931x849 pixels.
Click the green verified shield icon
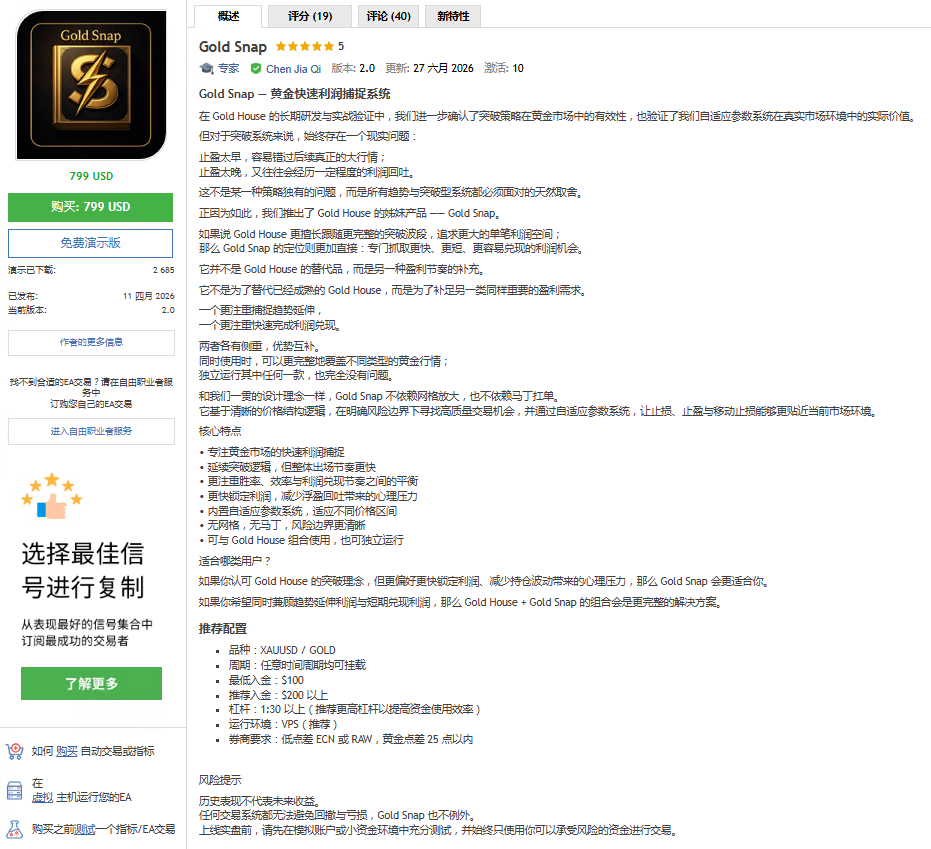(256, 68)
